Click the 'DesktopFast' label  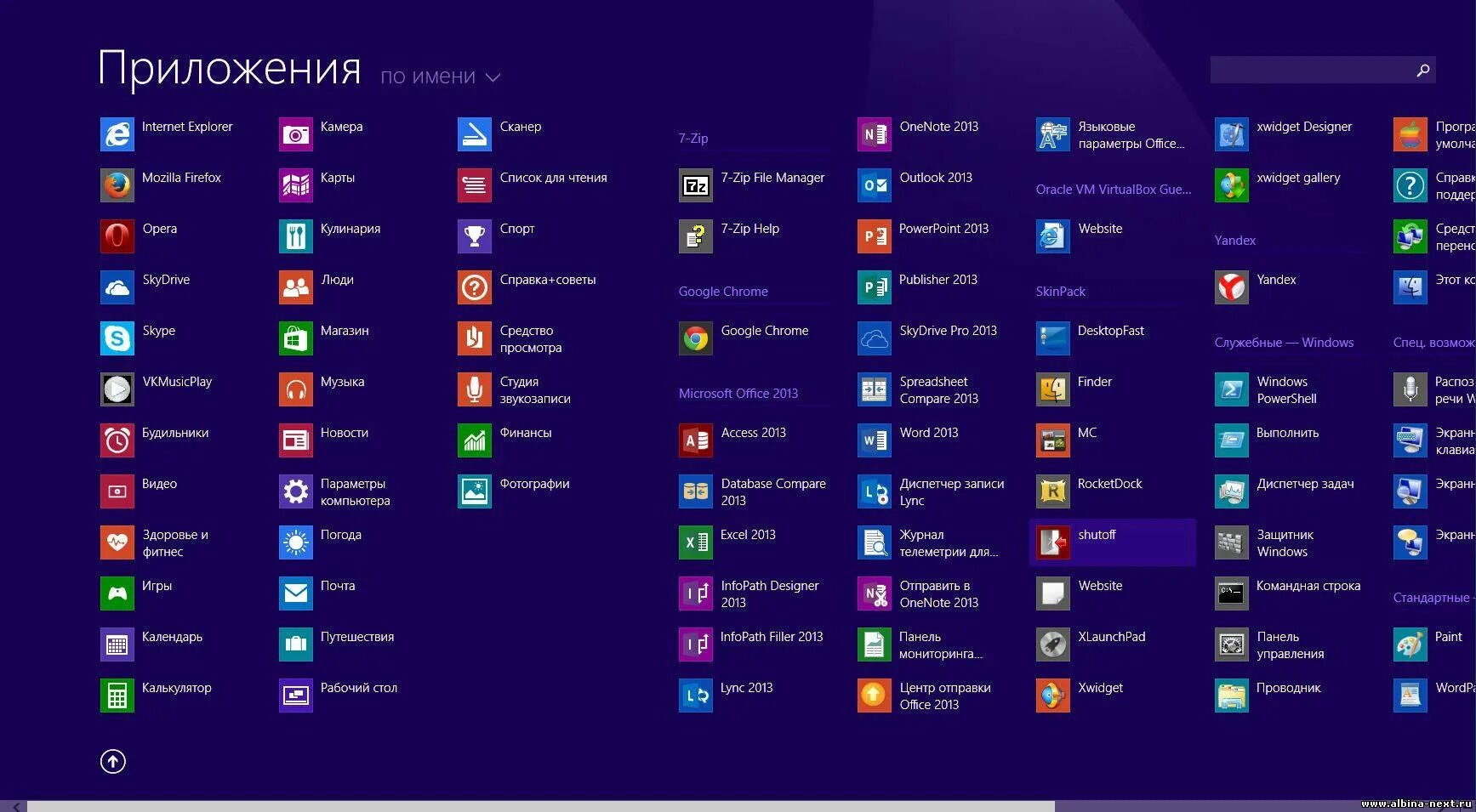[1111, 331]
